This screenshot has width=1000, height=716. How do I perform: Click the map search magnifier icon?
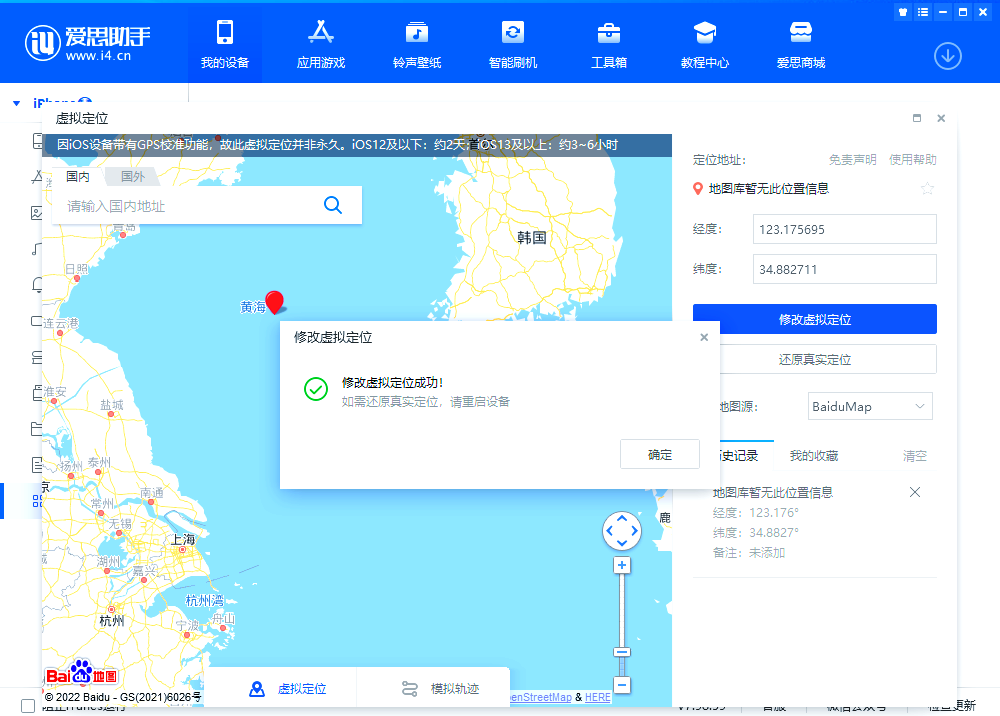333,206
